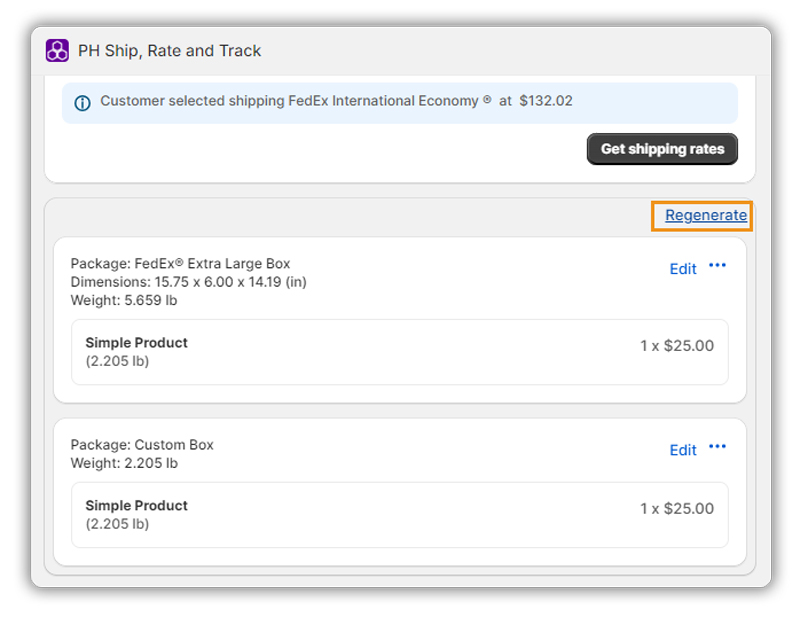
Task: Click the PH Ship, Rate and Track title
Action: click(x=169, y=51)
